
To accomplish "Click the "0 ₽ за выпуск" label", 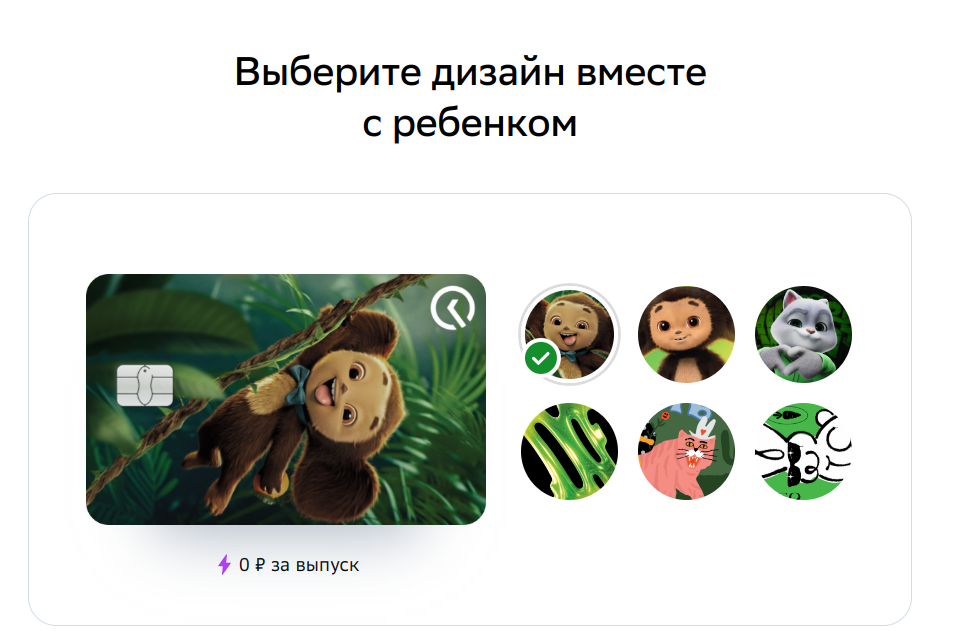I will 299,565.
